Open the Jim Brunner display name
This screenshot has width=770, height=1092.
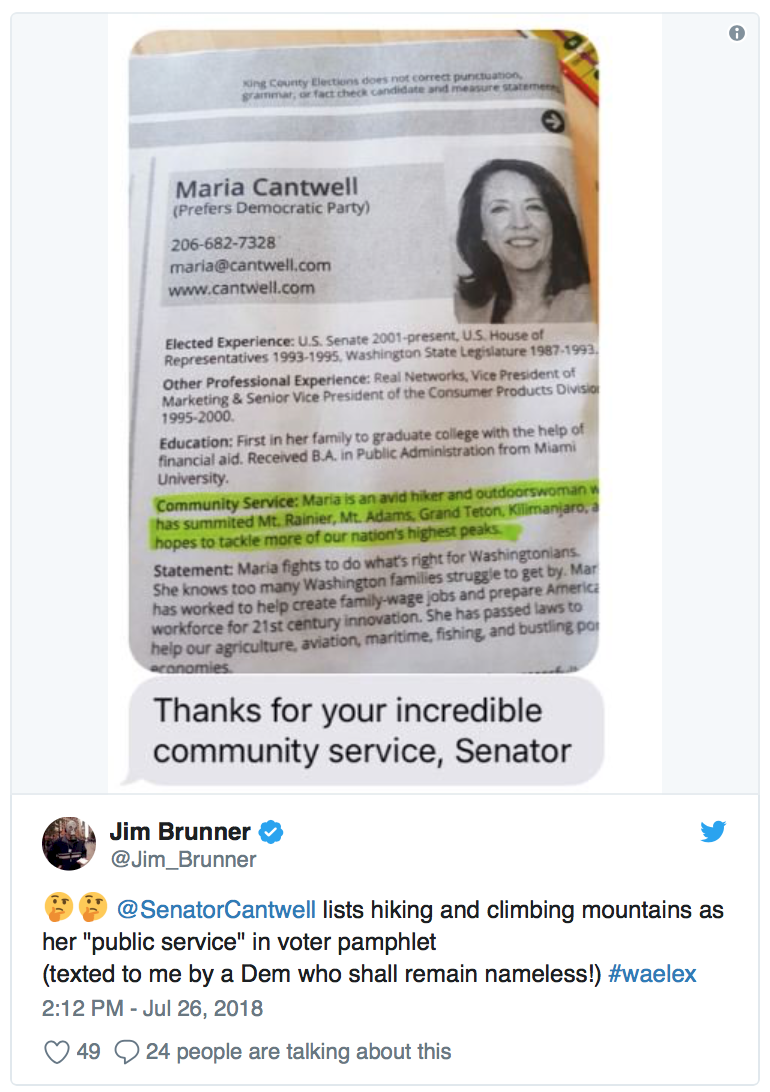(x=180, y=832)
